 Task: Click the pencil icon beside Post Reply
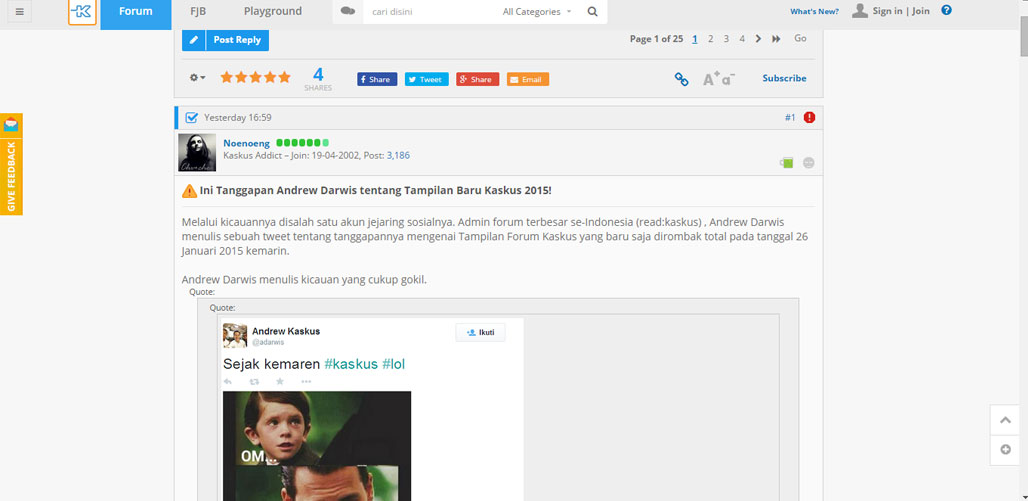[193, 40]
